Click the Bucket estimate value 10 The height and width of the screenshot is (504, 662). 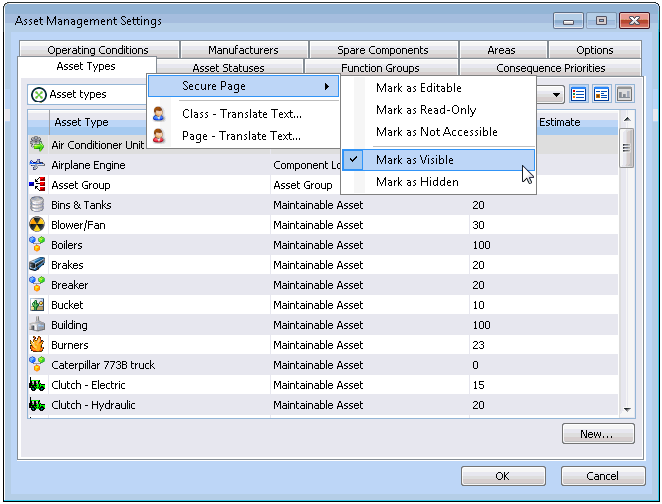[478, 305]
